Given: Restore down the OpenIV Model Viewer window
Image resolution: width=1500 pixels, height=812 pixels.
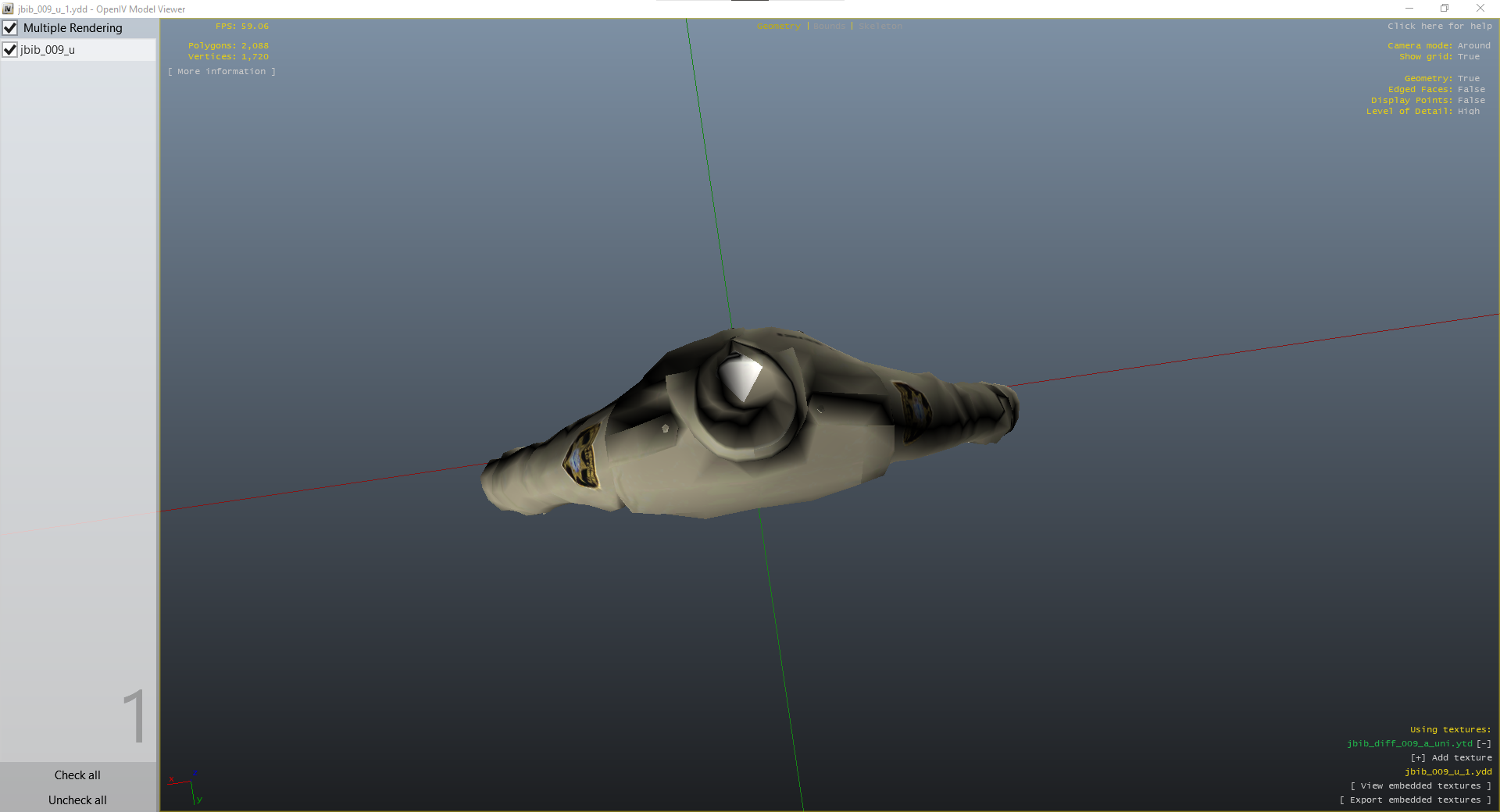Looking at the screenshot, I should pos(1445,9).
